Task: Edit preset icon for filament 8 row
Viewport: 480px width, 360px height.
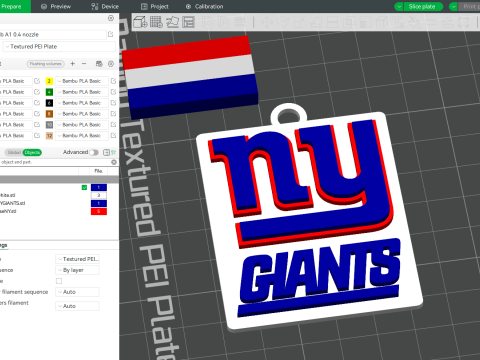Action: pyautogui.click(x=113, y=114)
